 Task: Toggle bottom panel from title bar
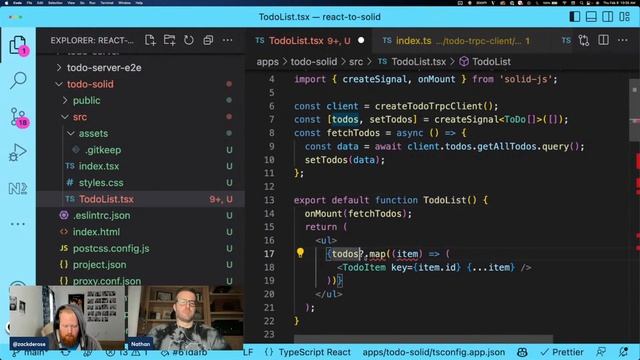(591, 17)
